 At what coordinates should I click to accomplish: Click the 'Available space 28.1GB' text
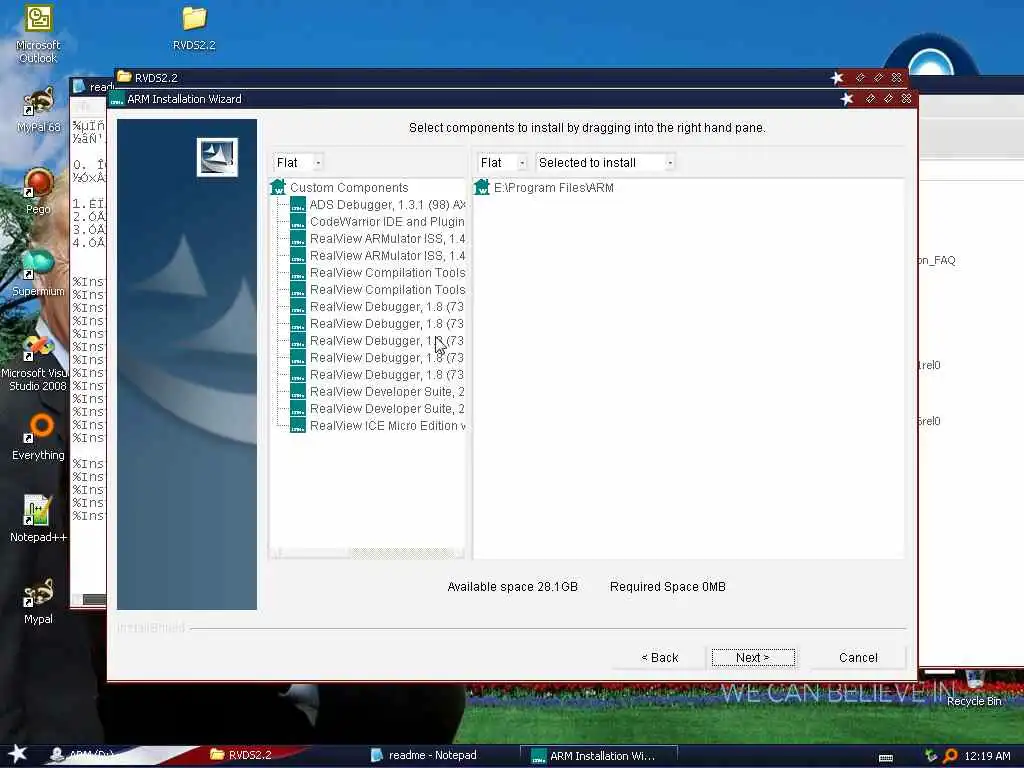pyautogui.click(x=513, y=586)
